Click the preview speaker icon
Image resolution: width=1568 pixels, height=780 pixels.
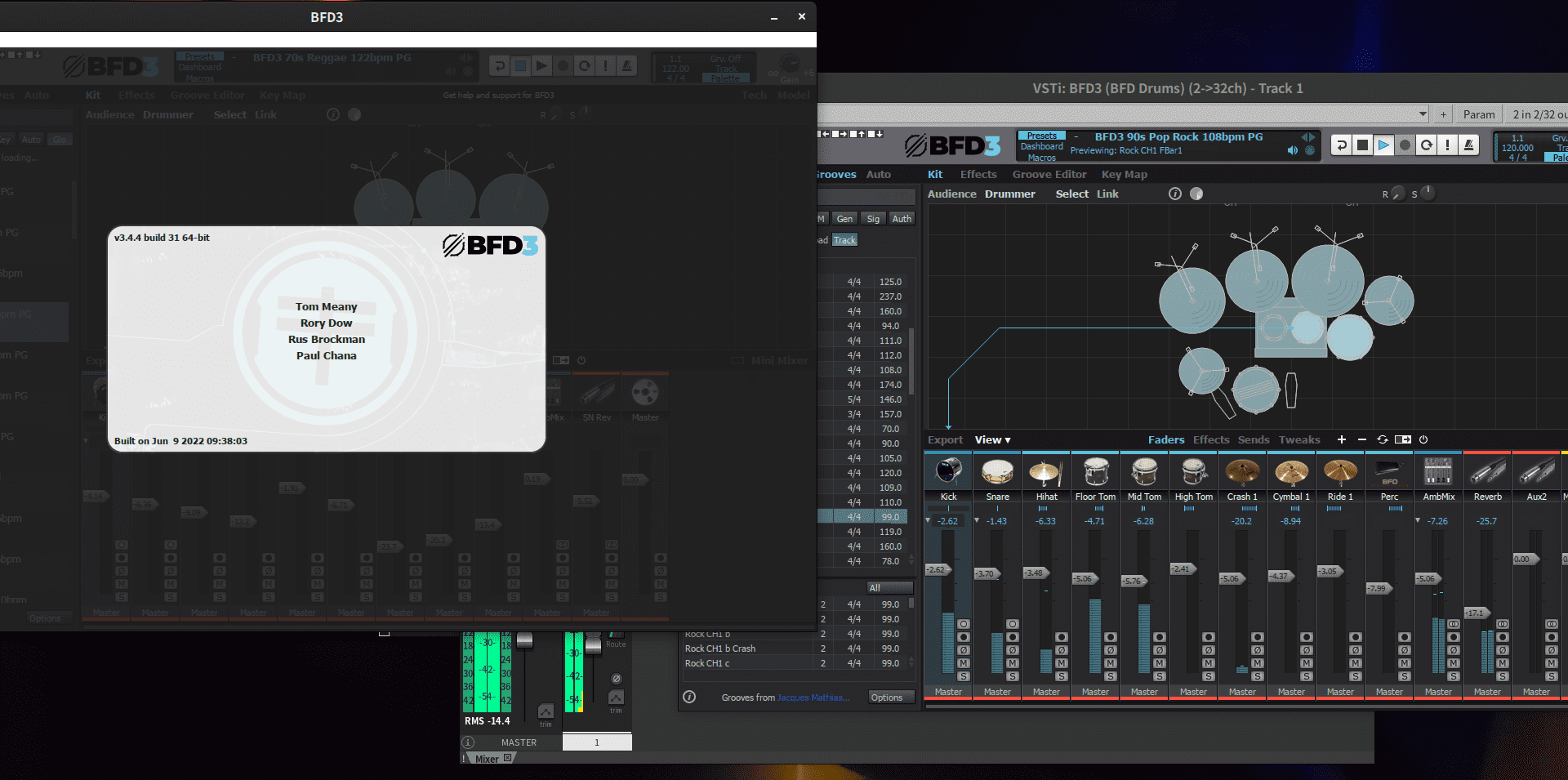(x=1292, y=150)
